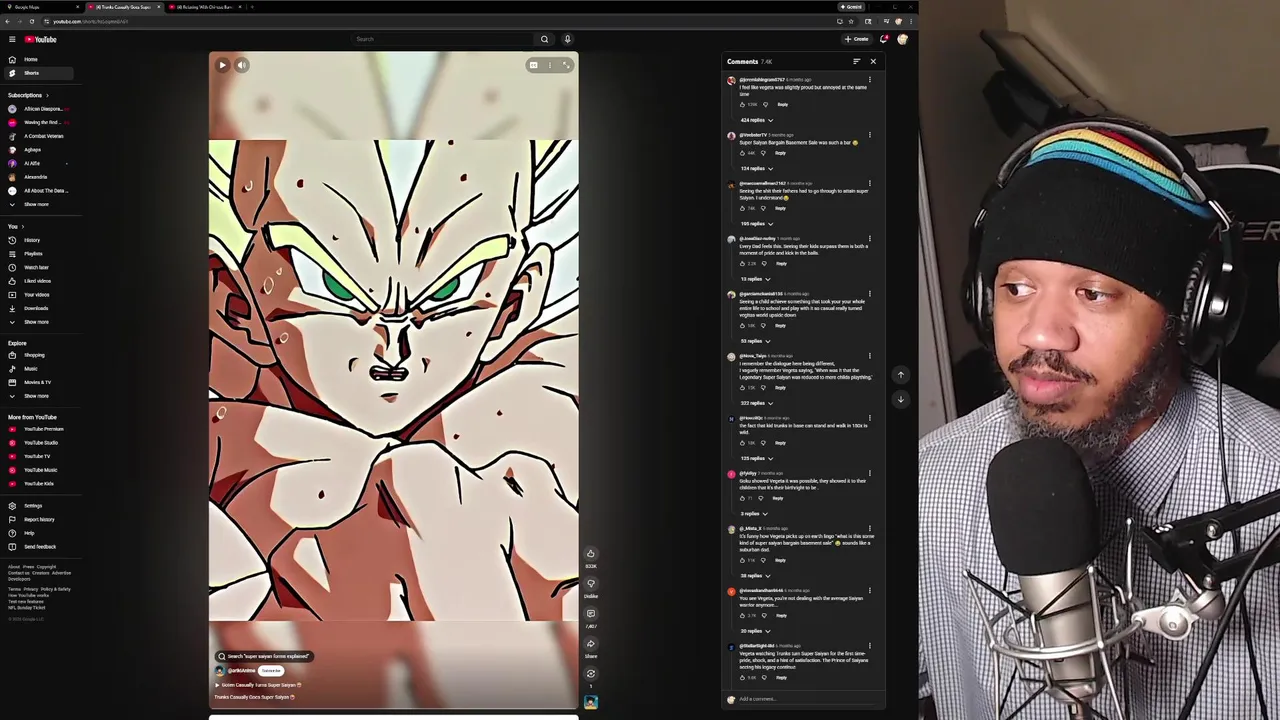Open the YouTube hamburger guide menu
This screenshot has height=720, width=1280.
(x=12, y=39)
